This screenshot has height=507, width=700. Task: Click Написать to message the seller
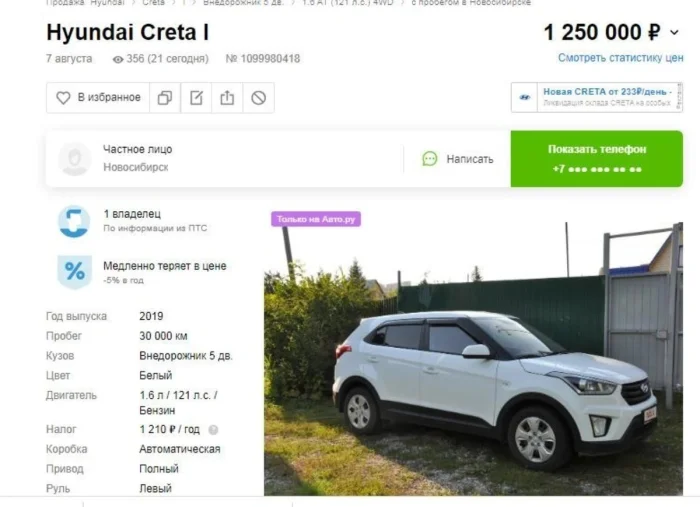pos(458,159)
